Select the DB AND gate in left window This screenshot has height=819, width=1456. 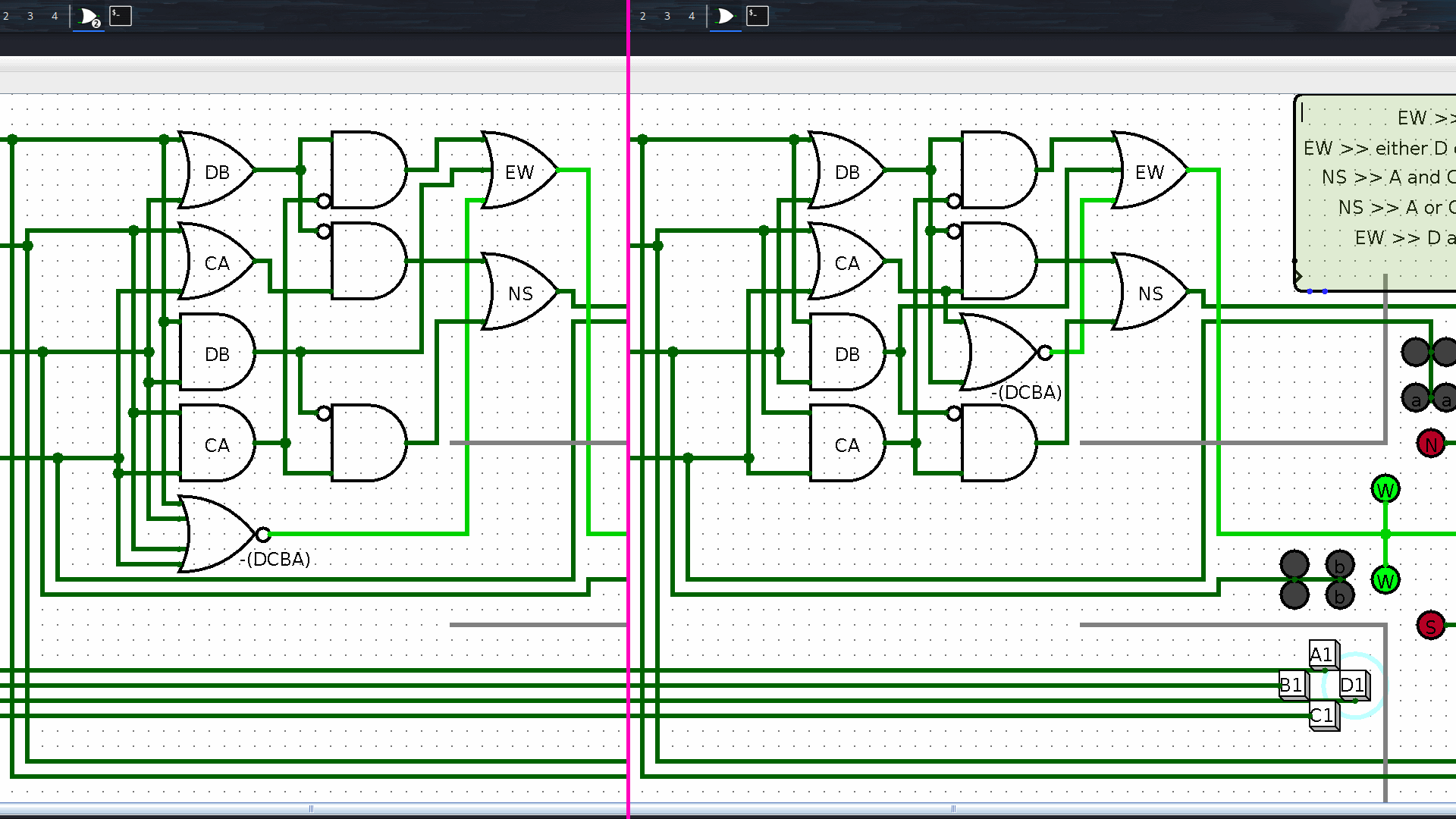coord(217,352)
